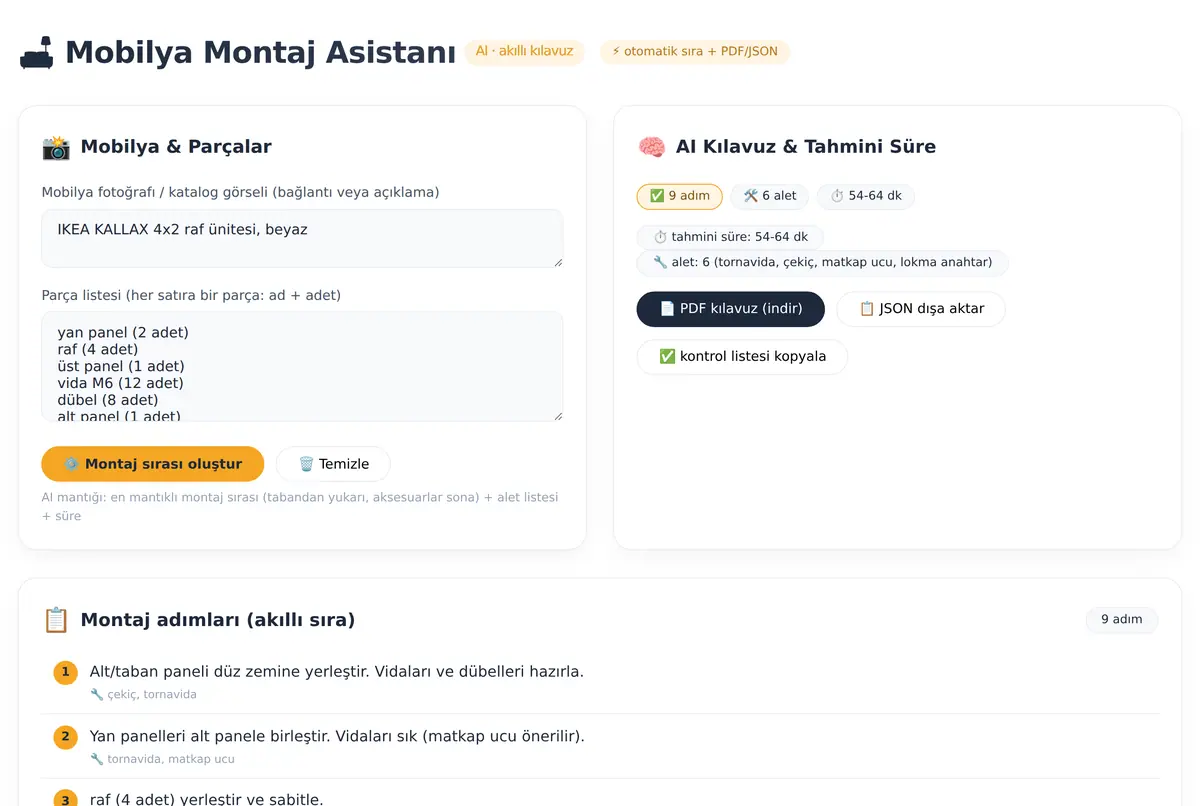Click the resize handle of the parts list textarea
1200x806 pixels.
(557, 415)
